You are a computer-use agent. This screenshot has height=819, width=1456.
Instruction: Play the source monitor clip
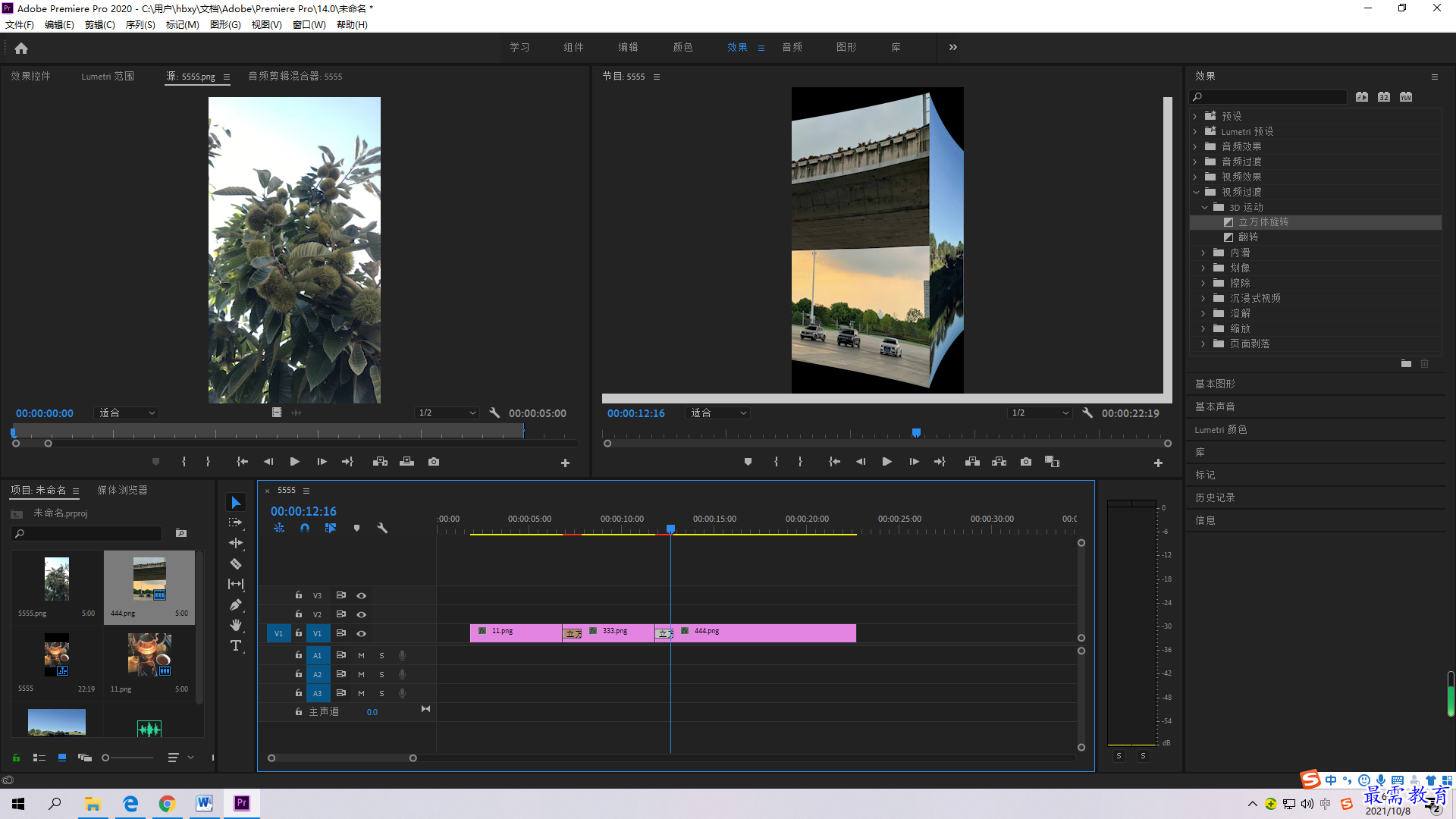pos(295,462)
